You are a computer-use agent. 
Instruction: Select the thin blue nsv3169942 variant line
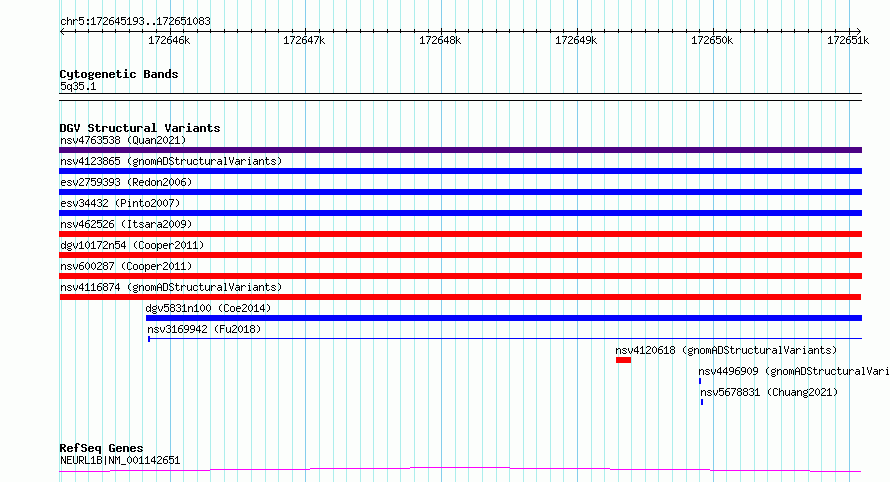tap(505, 339)
